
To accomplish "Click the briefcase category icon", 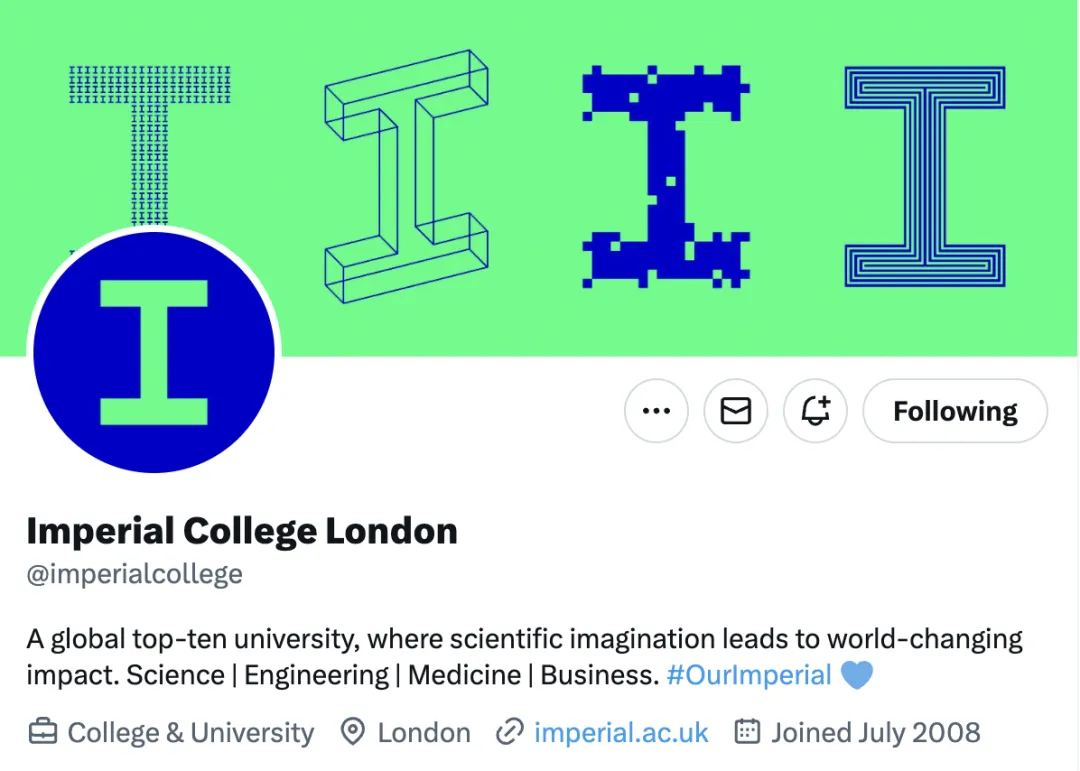I will coord(42,732).
